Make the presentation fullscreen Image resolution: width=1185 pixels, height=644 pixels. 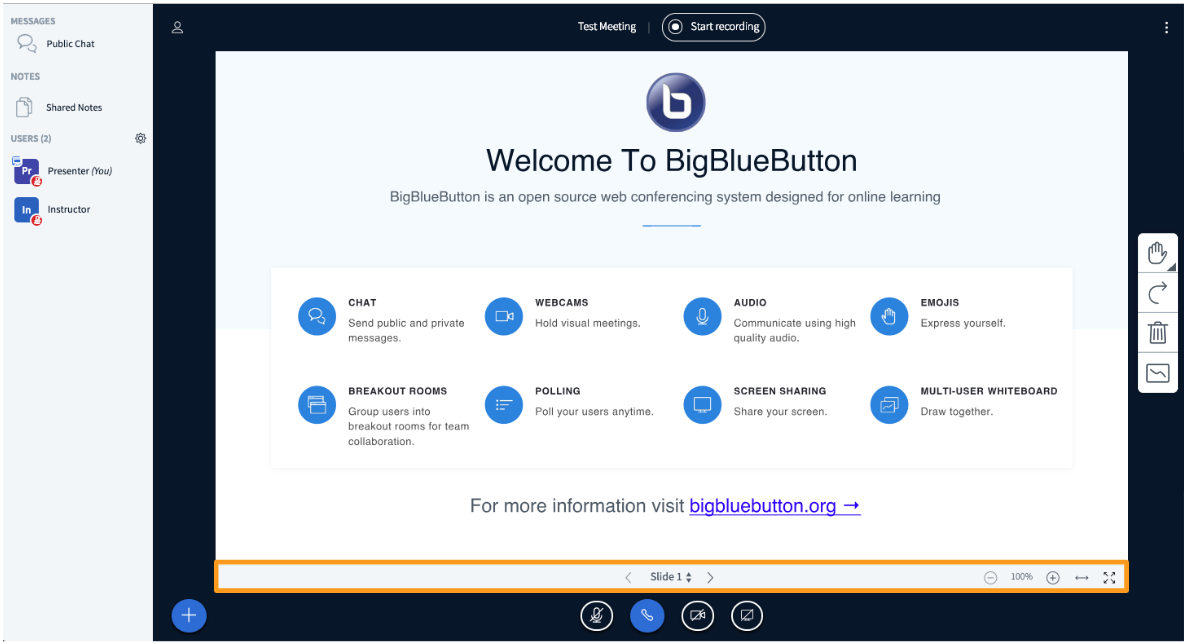[1109, 577]
